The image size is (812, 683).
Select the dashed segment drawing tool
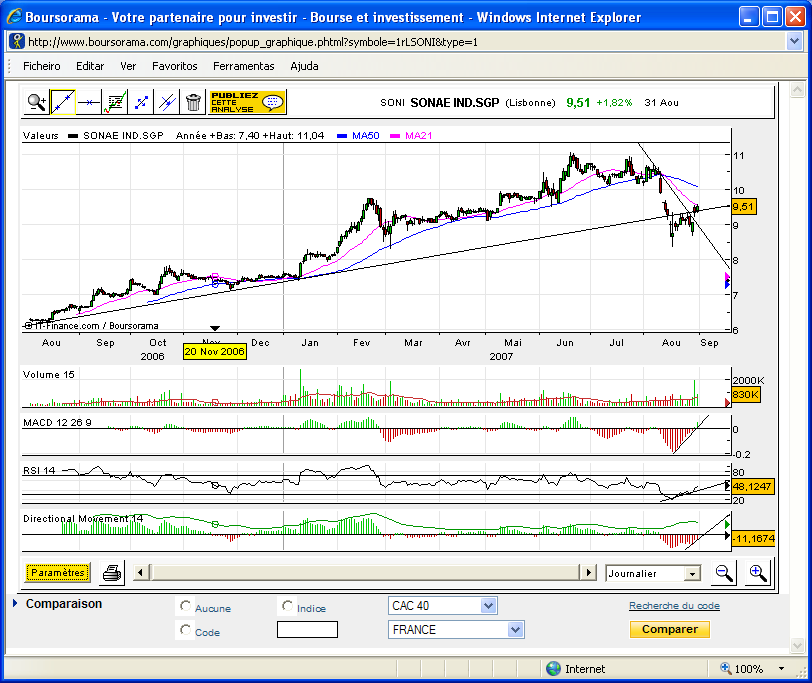click(141, 101)
